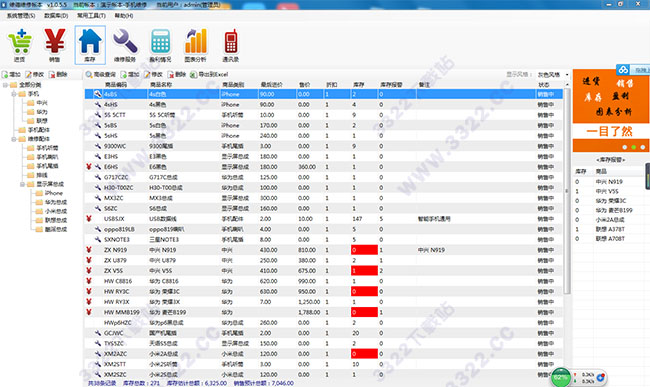Click 智能手机通用 remark cell
Image resolution: width=650 pixels, height=387 pixels.
pyautogui.click(x=434, y=218)
